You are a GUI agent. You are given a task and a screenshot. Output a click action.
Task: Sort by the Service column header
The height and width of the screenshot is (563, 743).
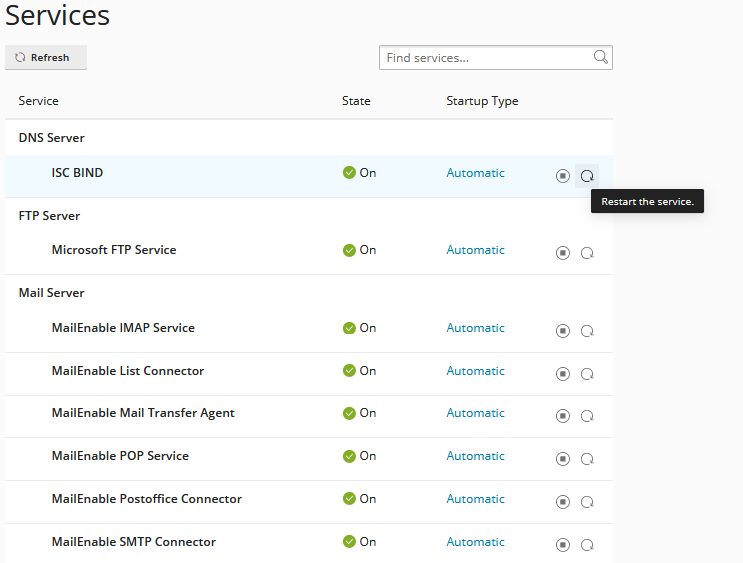pyautogui.click(x=38, y=101)
